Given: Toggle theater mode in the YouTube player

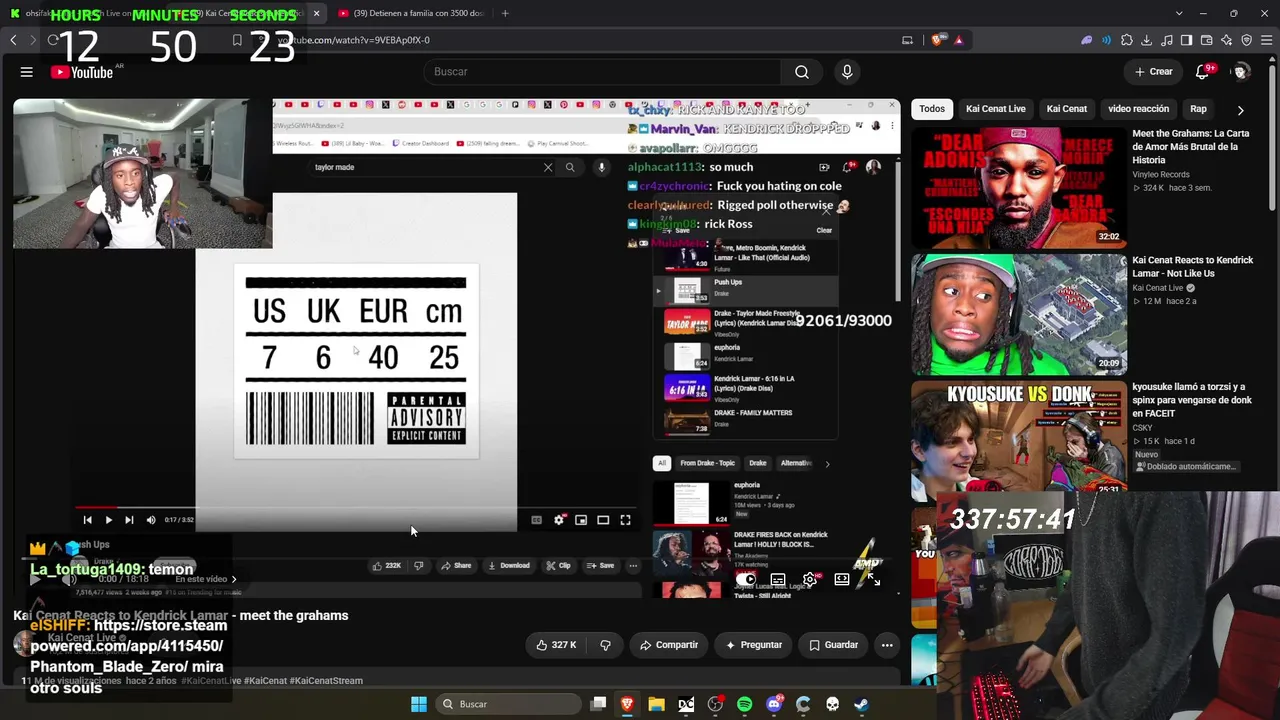Looking at the screenshot, I should pos(842,579).
